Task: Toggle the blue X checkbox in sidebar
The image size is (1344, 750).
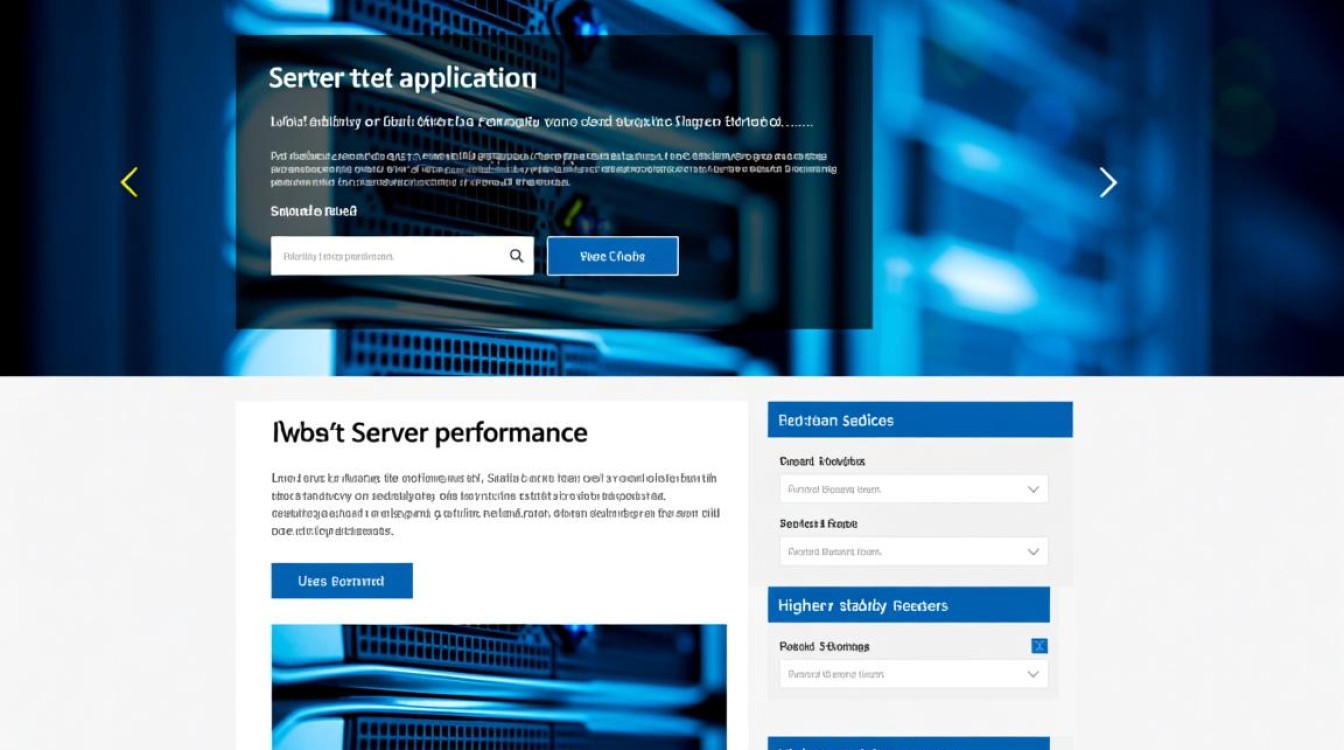Action: [x=1039, y=646]
